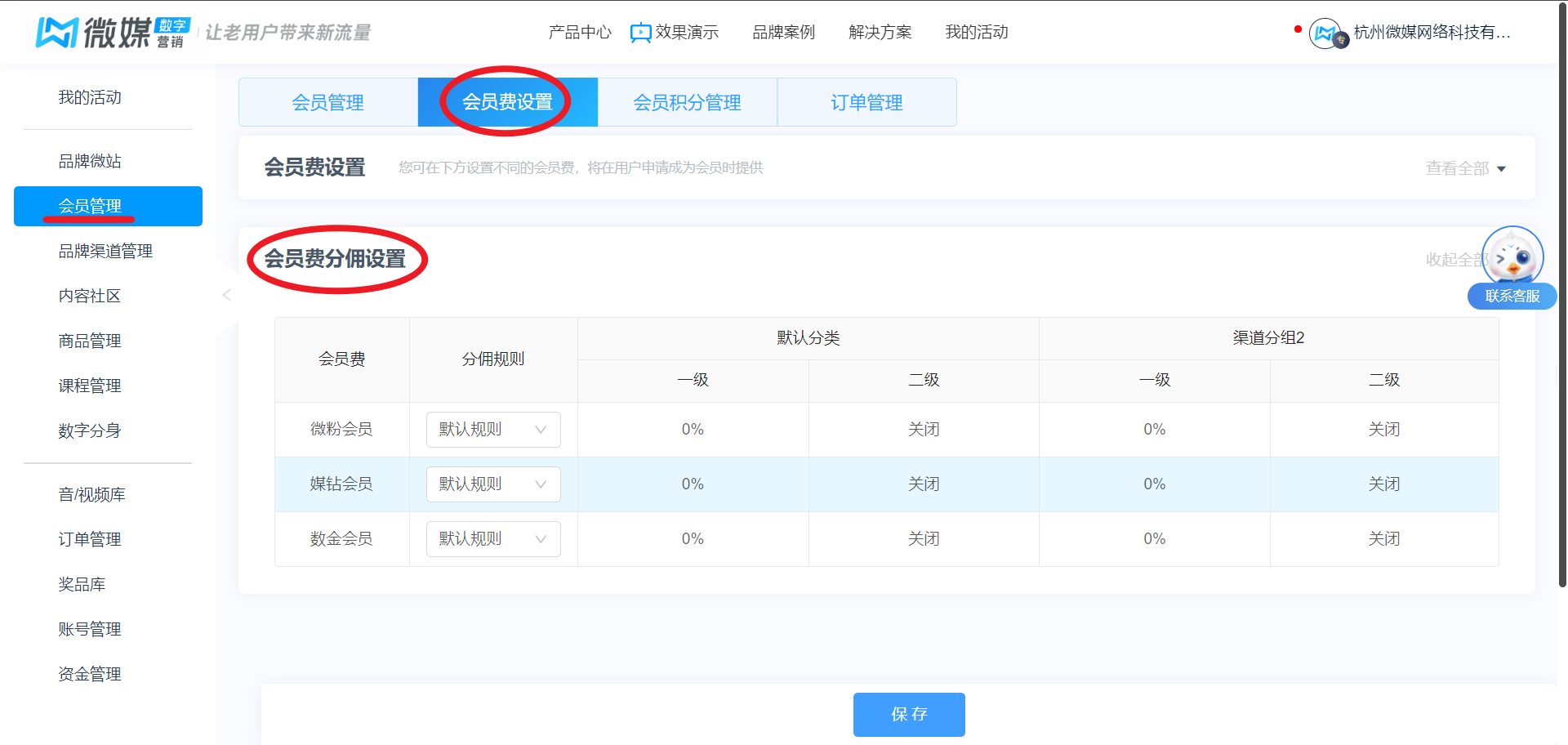
Task: Open 微粉会员 分佣规则 dropdown
Action: 493,430
